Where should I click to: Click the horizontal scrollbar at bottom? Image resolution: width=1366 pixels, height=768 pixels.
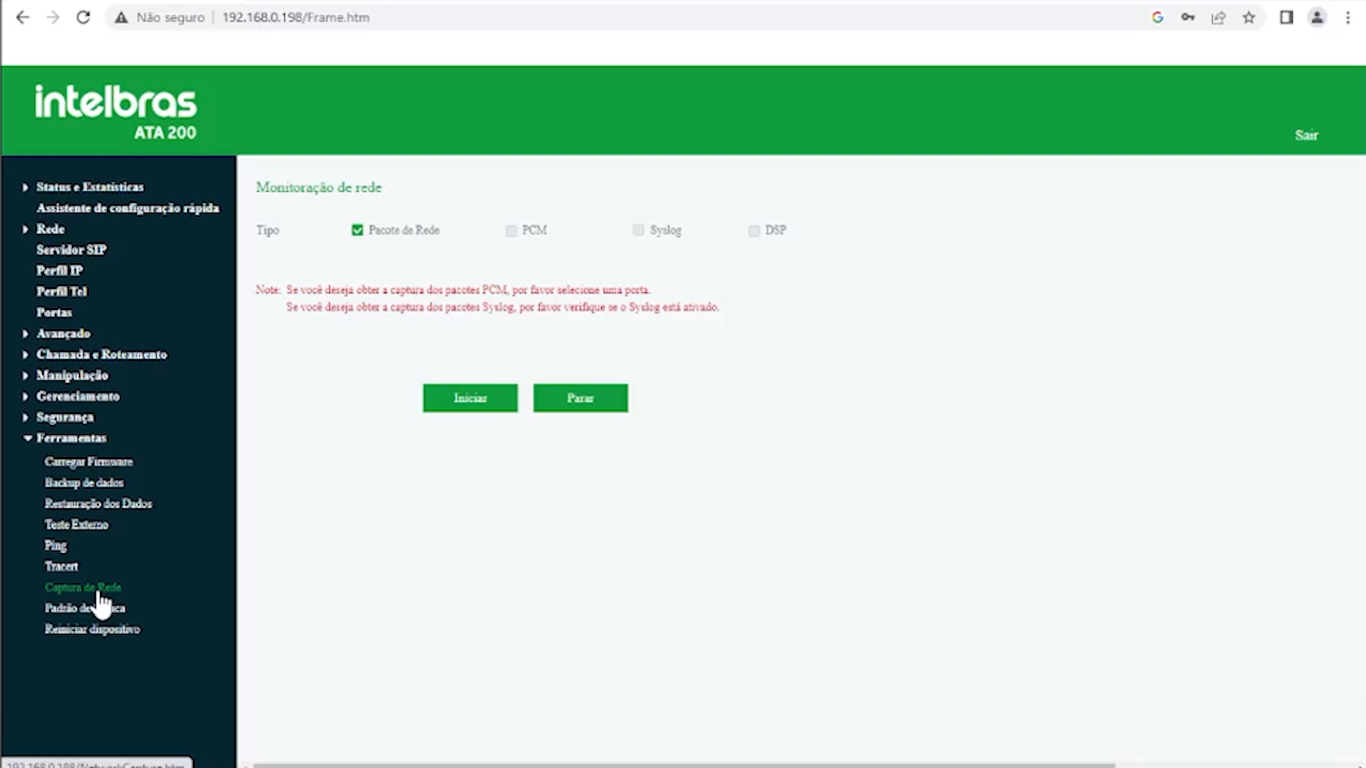[x=683, y=765]
